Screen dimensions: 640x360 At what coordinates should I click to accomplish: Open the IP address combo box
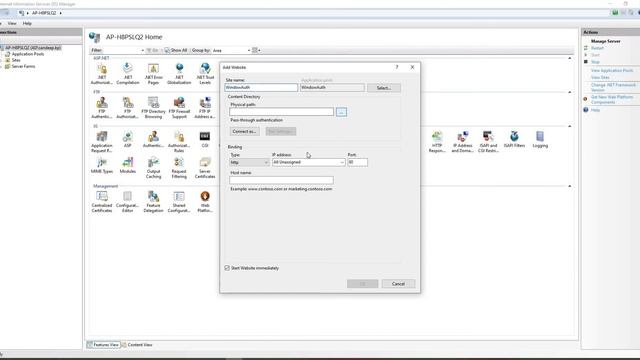(x=308, y=162)
